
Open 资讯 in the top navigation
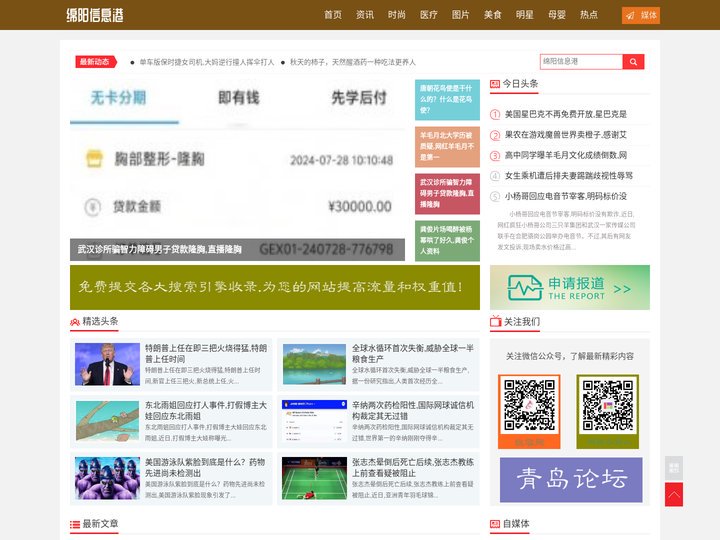[365, 15]
